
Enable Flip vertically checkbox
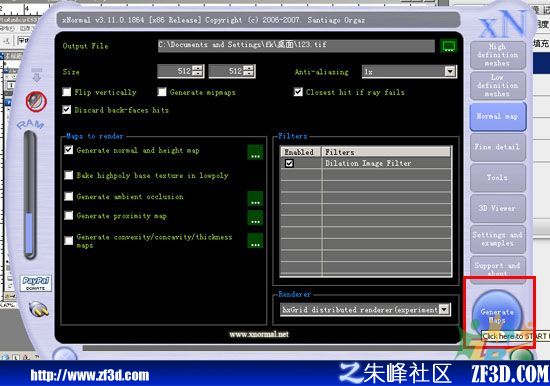pyautogui.click(x=67, y=92)
